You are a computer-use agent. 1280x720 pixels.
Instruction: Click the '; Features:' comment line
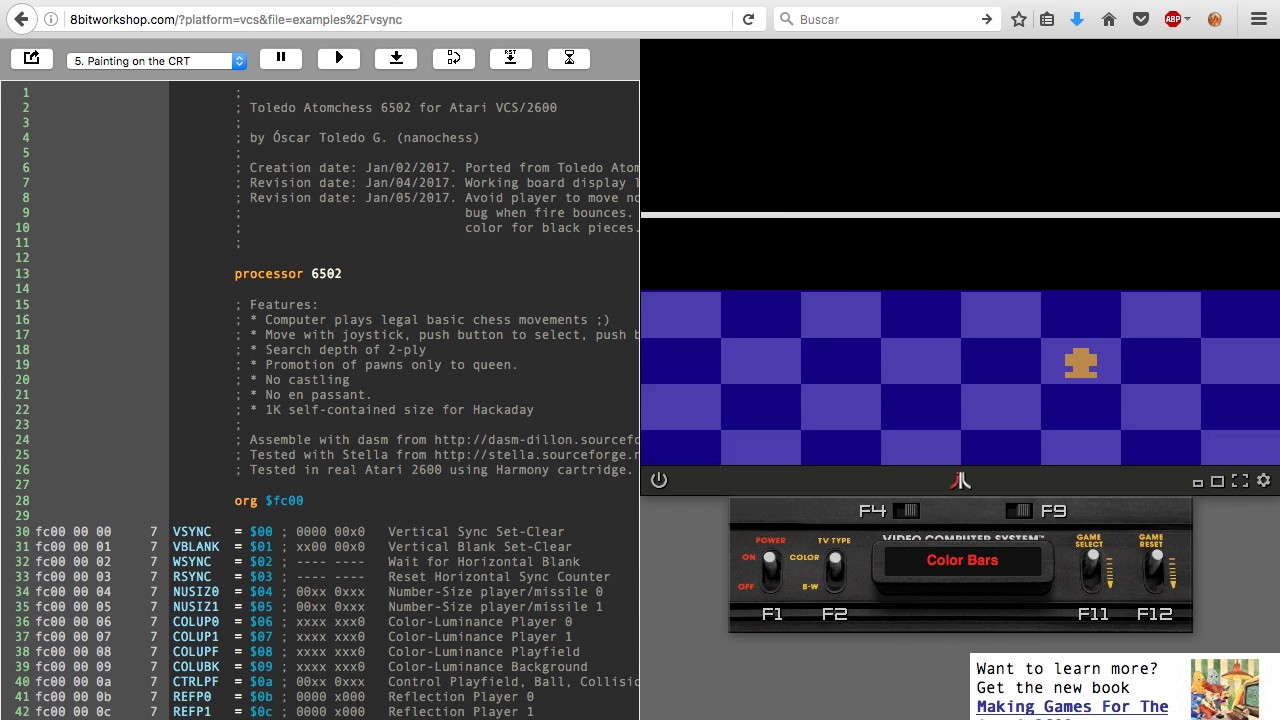click(276, 304)
